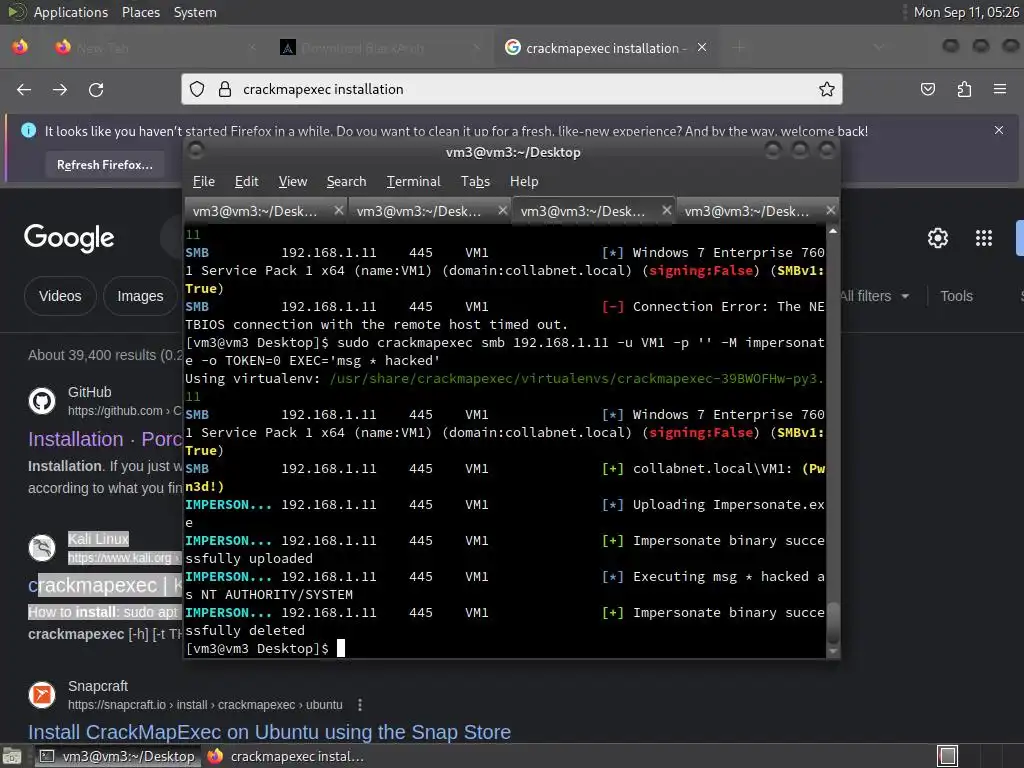
Task: Open the Firefox extensions icon
Action: click(964, 89)
